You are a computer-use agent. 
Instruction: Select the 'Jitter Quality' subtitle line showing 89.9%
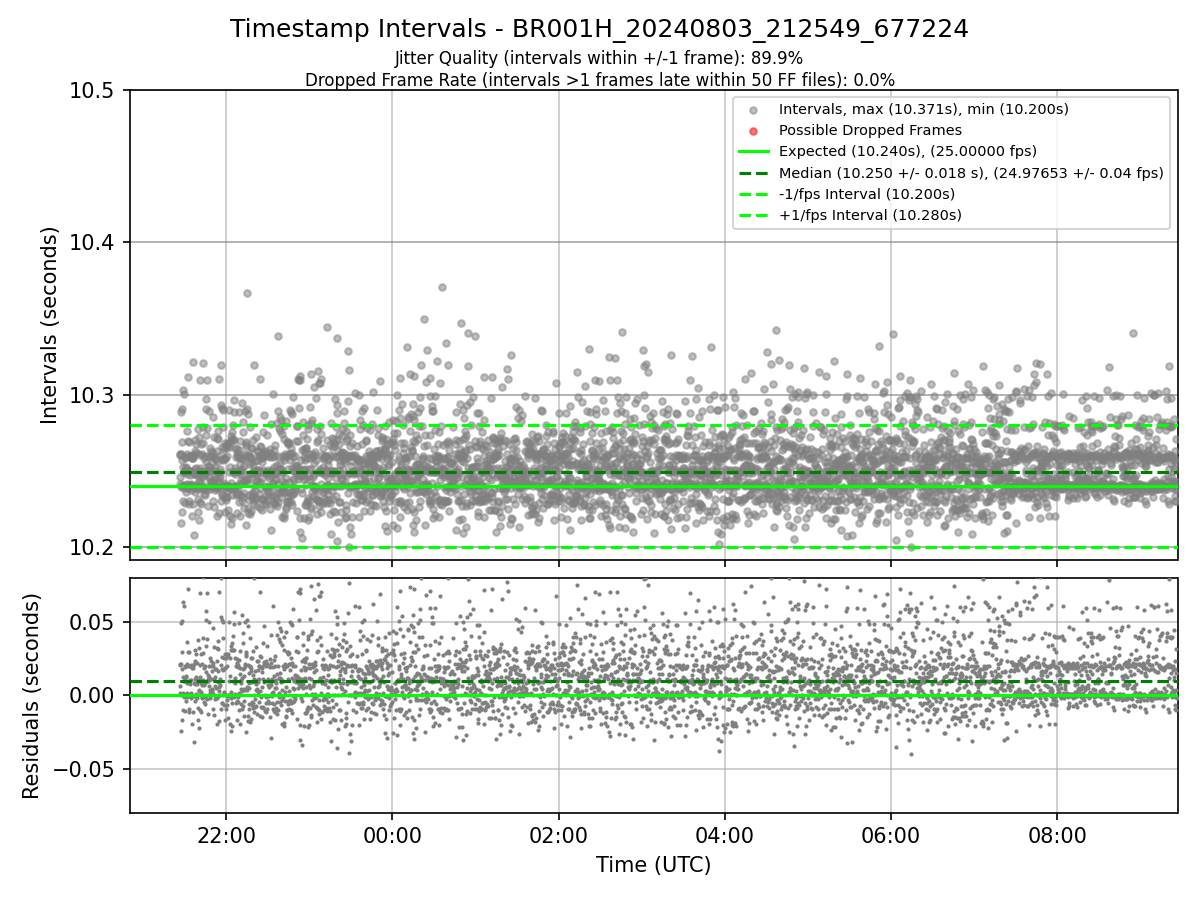599,58
